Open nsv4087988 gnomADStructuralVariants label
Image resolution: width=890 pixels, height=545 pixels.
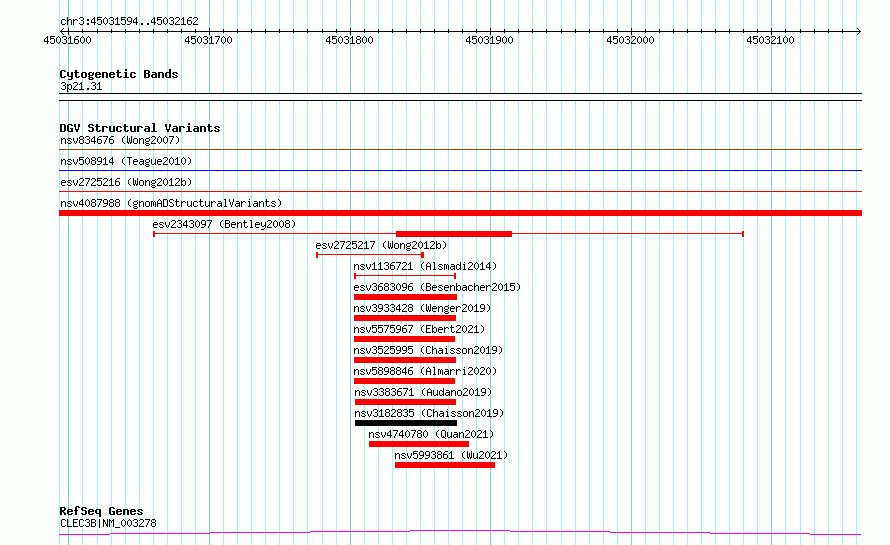click(x=170, y=203)
